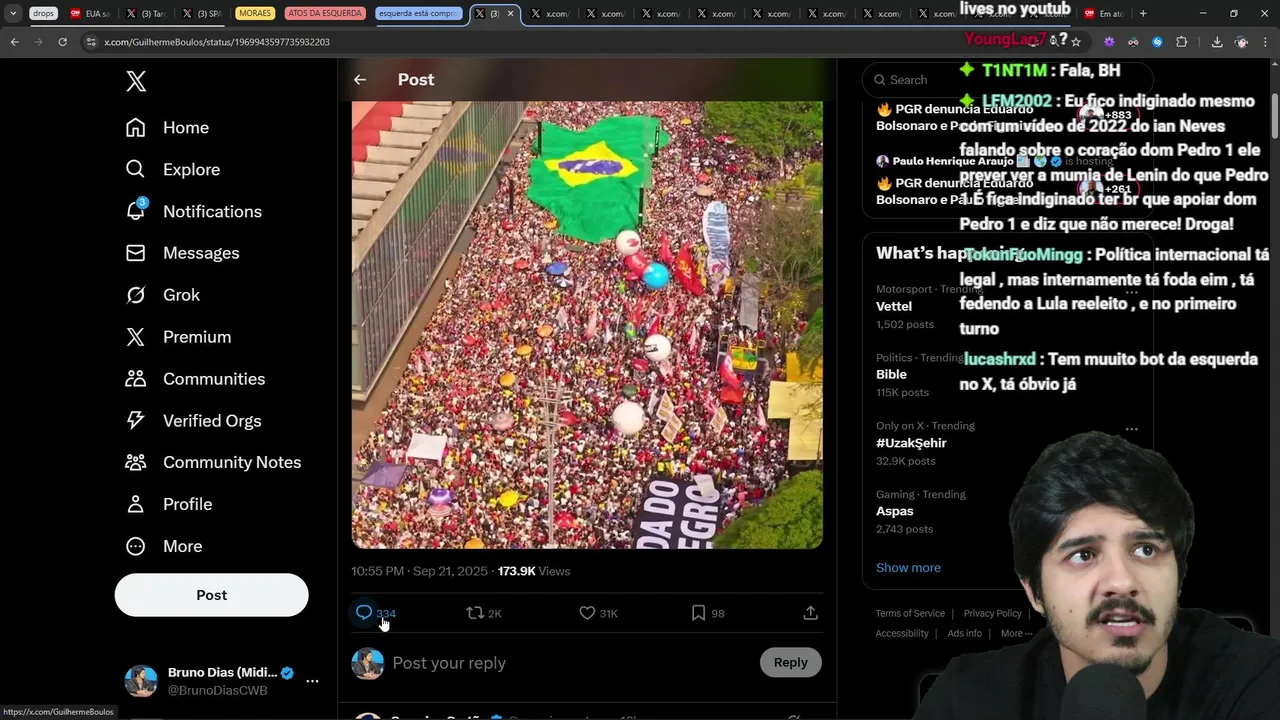Open the Explore page
Viewport: 1280px width, 720px height.
[x=172, y=170]
